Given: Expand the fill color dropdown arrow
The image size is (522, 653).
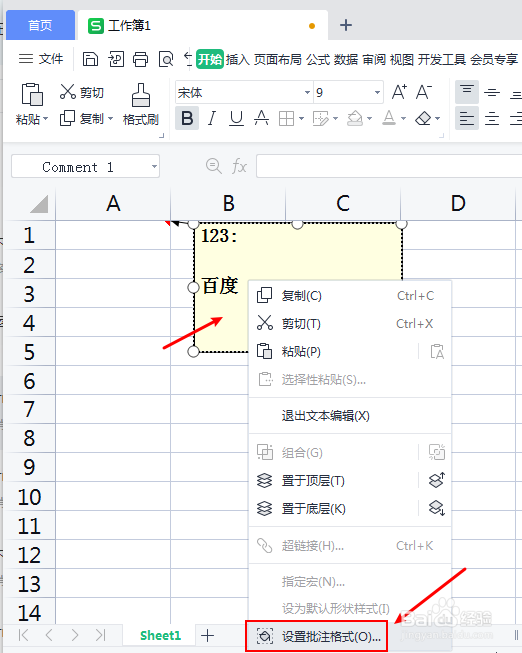Looking at the screenshot, I should 370,119.
